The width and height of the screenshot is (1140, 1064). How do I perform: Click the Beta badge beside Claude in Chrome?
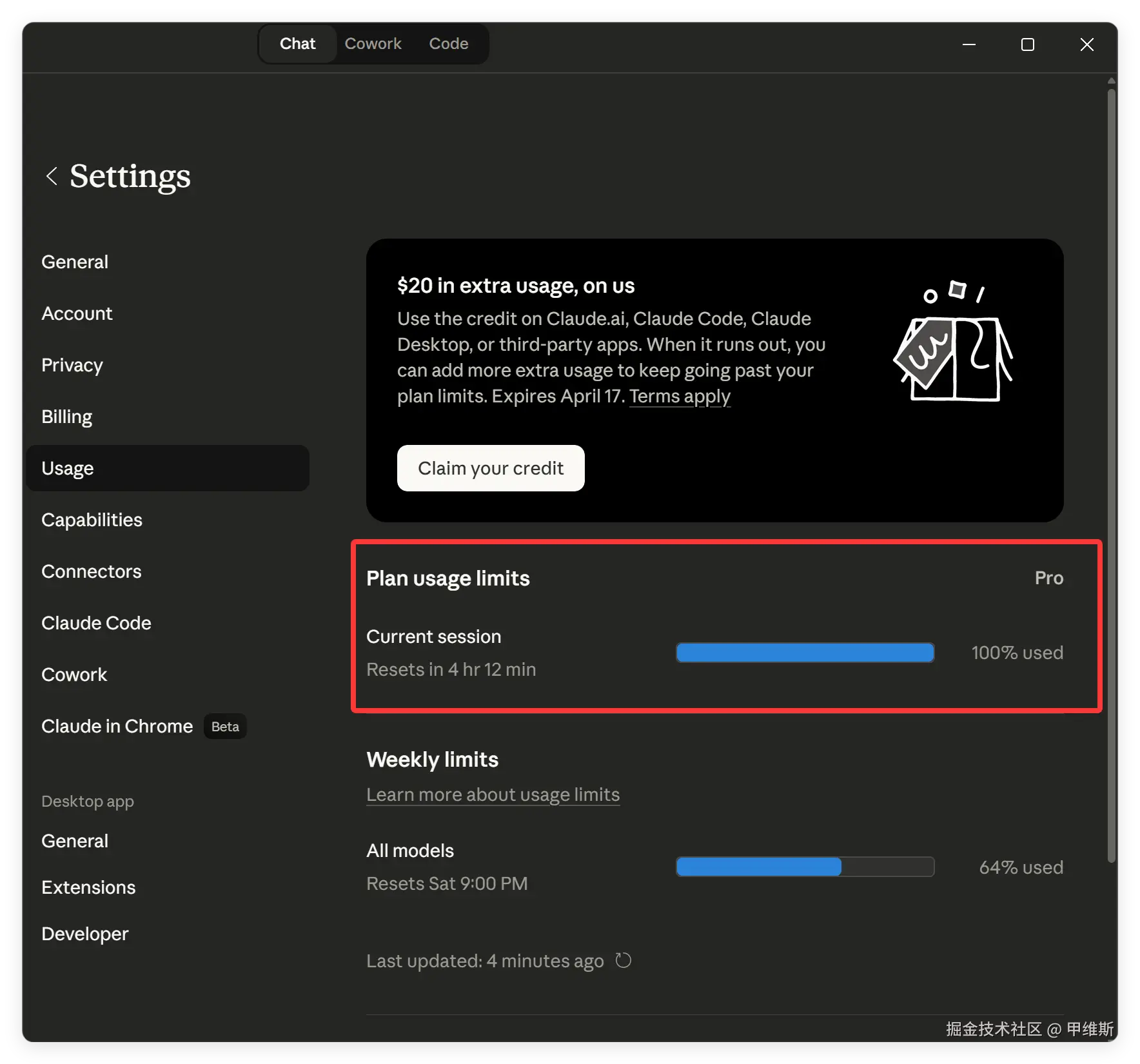point(225,726)
